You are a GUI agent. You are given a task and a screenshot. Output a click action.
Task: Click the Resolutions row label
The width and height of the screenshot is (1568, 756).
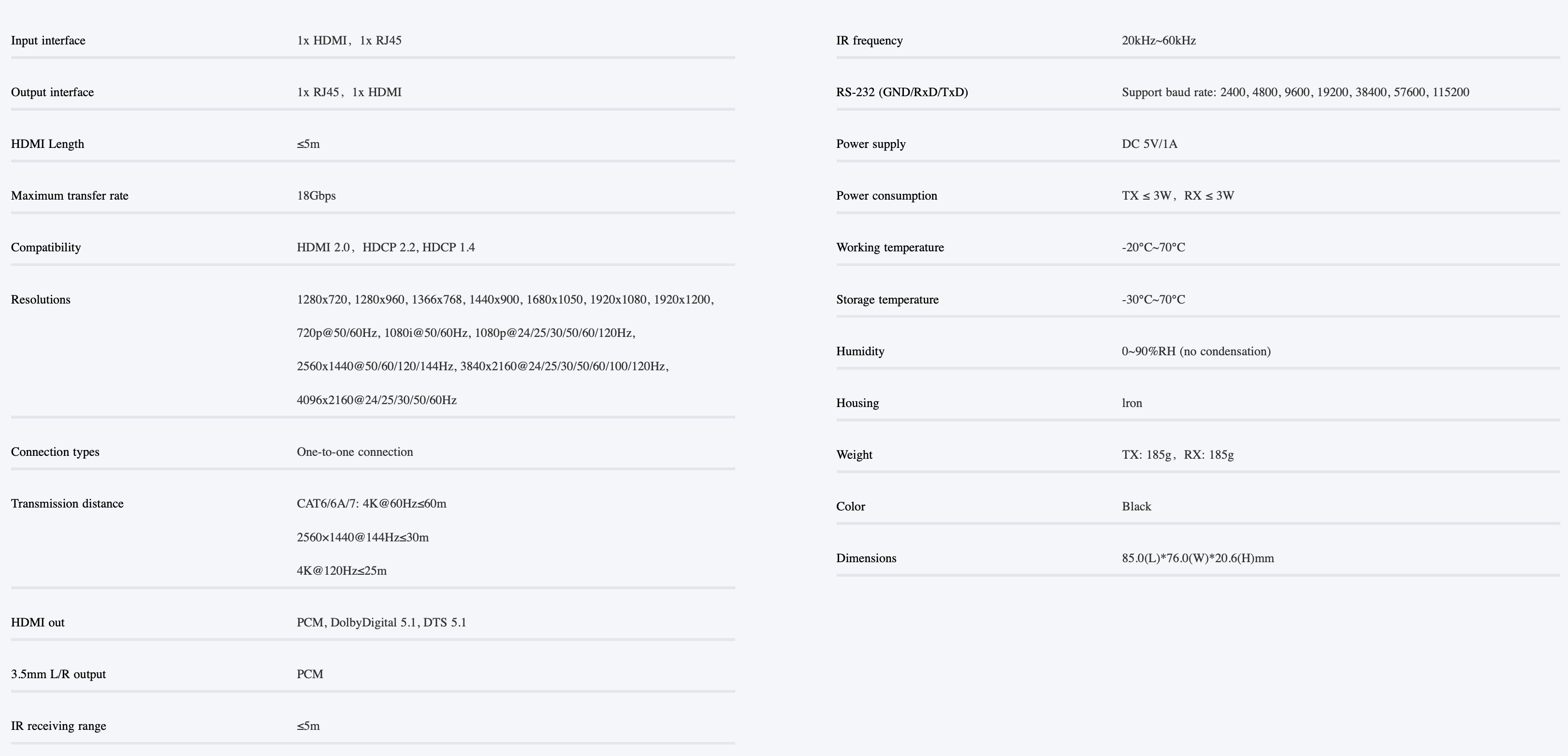click(x=41, y=300)
